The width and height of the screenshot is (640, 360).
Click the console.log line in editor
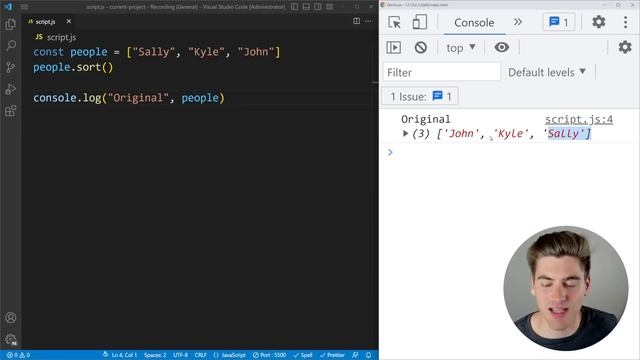click(129, 98)
